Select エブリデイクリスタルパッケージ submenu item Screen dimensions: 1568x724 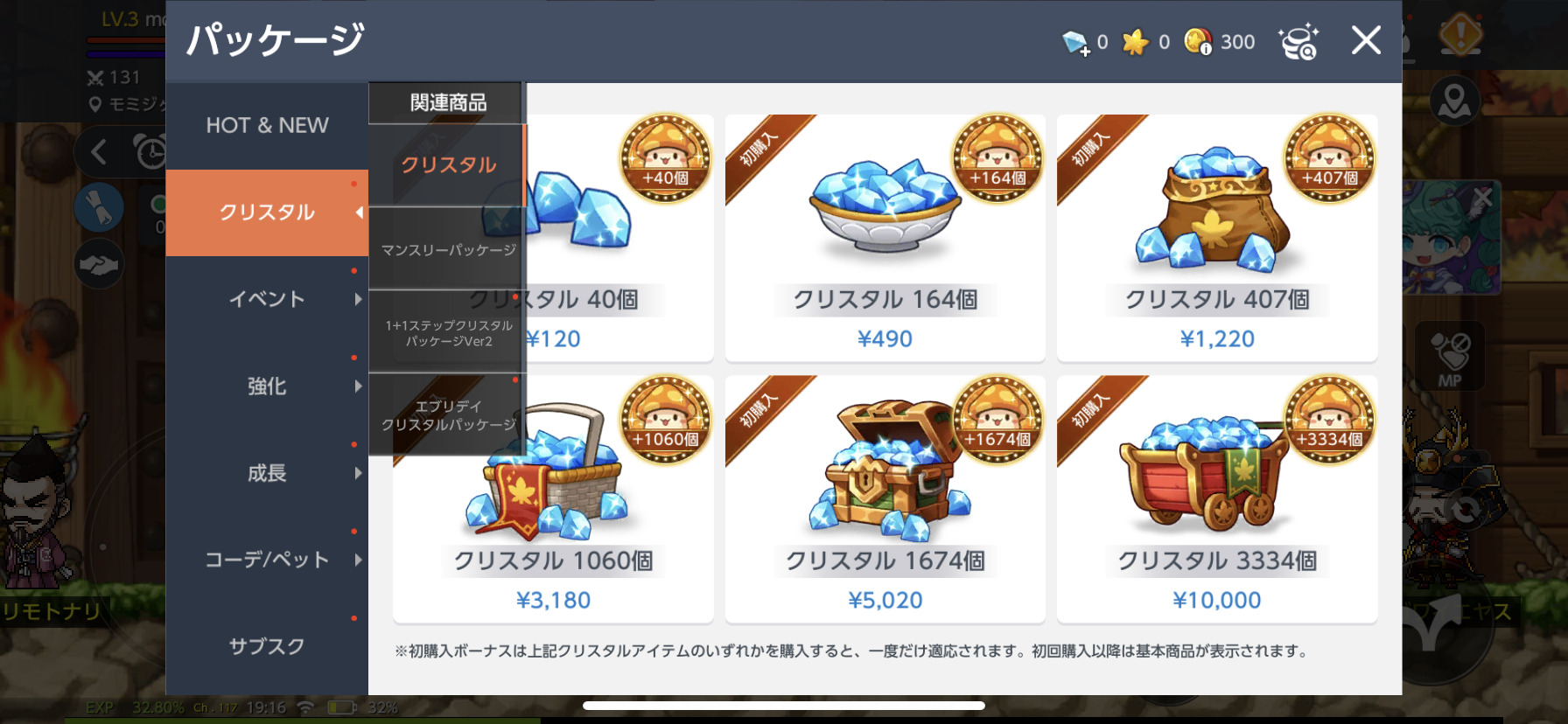tap(448, 415)
